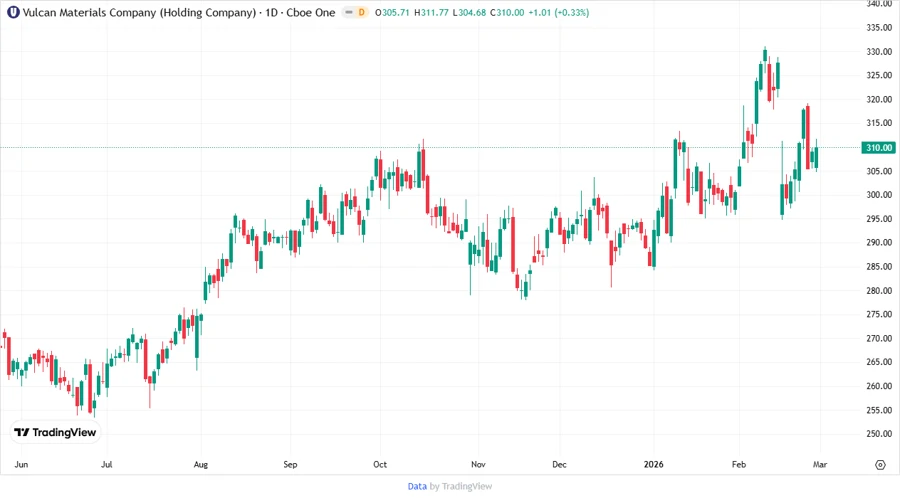The height and width of the screenshot is (498, 900).
Task: Click the 2026 label on time axis
Action: pyautogui.click(x=654, y=464)
